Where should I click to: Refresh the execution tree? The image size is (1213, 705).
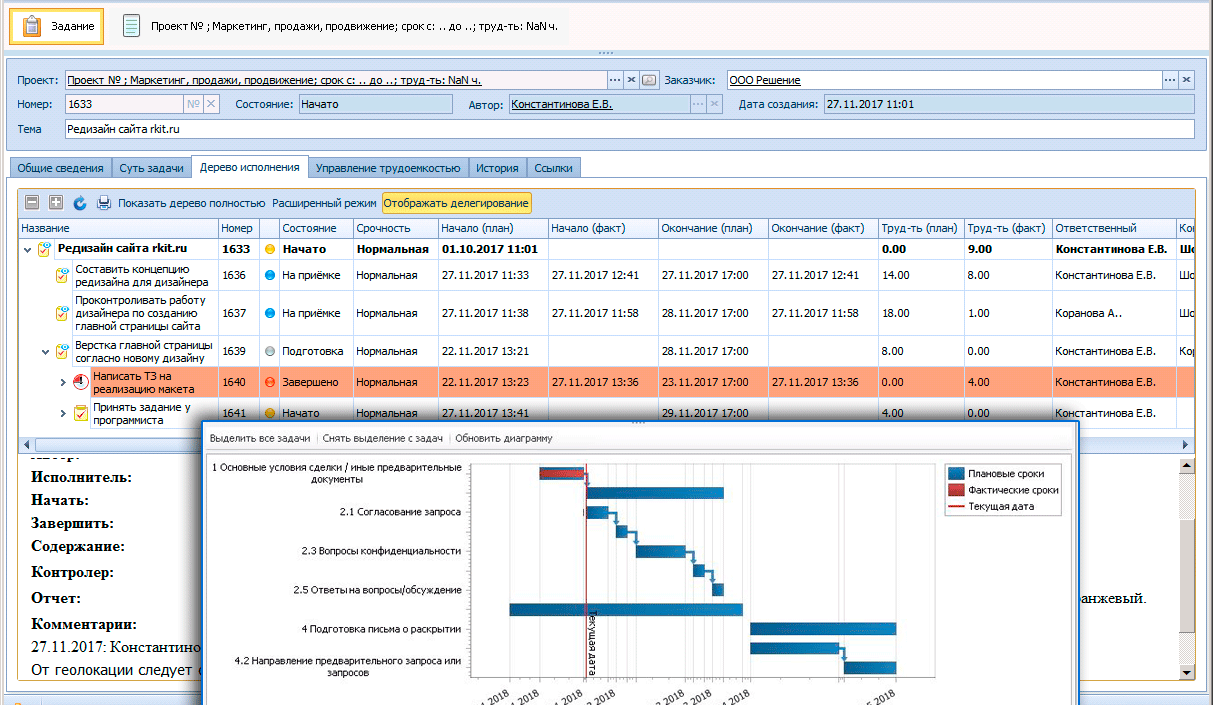[x=80, y=203]
